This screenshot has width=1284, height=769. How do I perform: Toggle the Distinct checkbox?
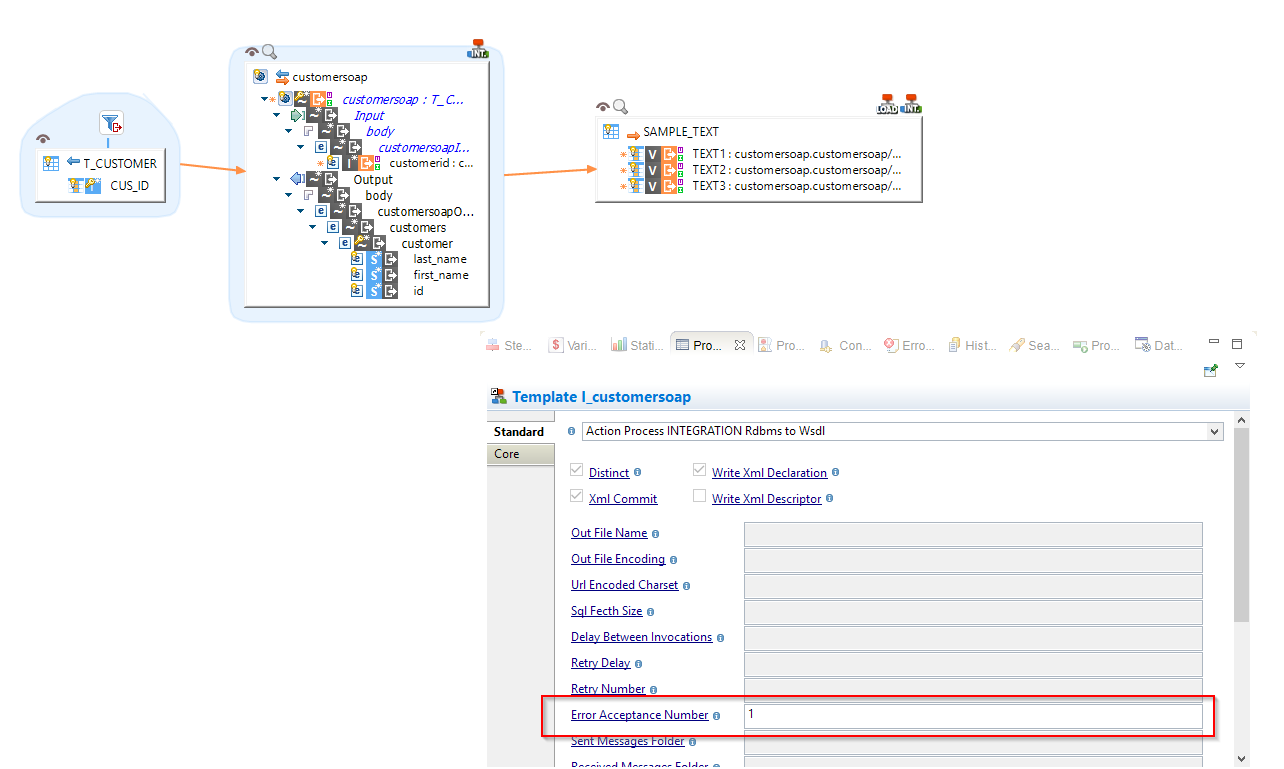click(576, 471)
